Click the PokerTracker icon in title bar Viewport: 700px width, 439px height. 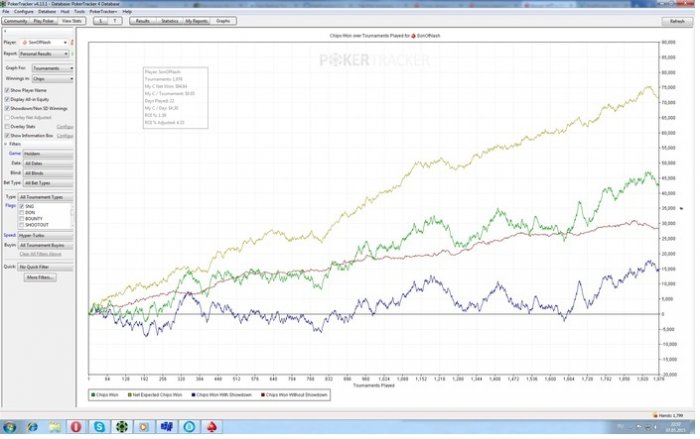(x=4, y=4)
